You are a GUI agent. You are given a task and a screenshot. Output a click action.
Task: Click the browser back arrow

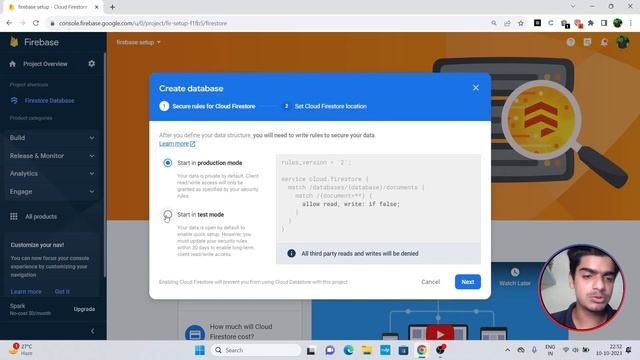pyautogui.click(x=9, y=23)
